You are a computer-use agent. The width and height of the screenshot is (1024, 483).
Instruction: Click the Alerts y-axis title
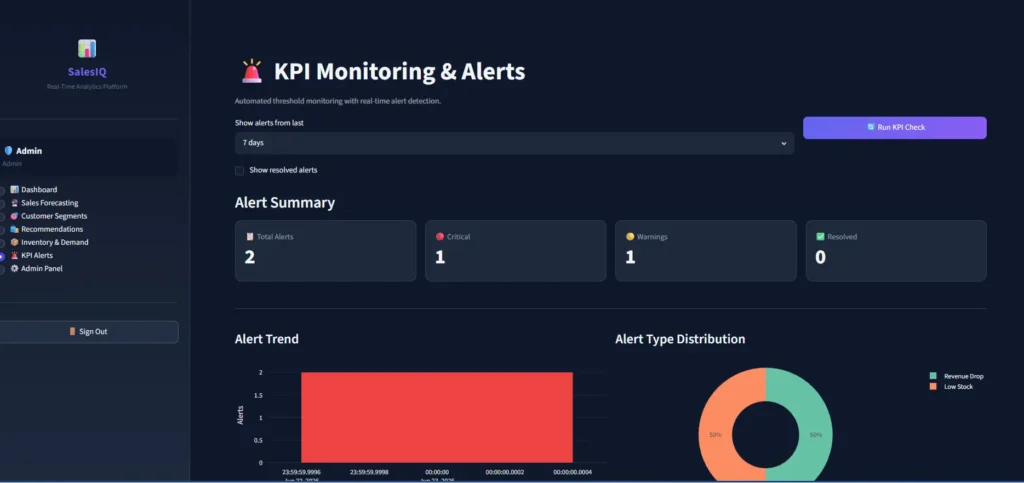pyautogui.click(x=240, y=416)
